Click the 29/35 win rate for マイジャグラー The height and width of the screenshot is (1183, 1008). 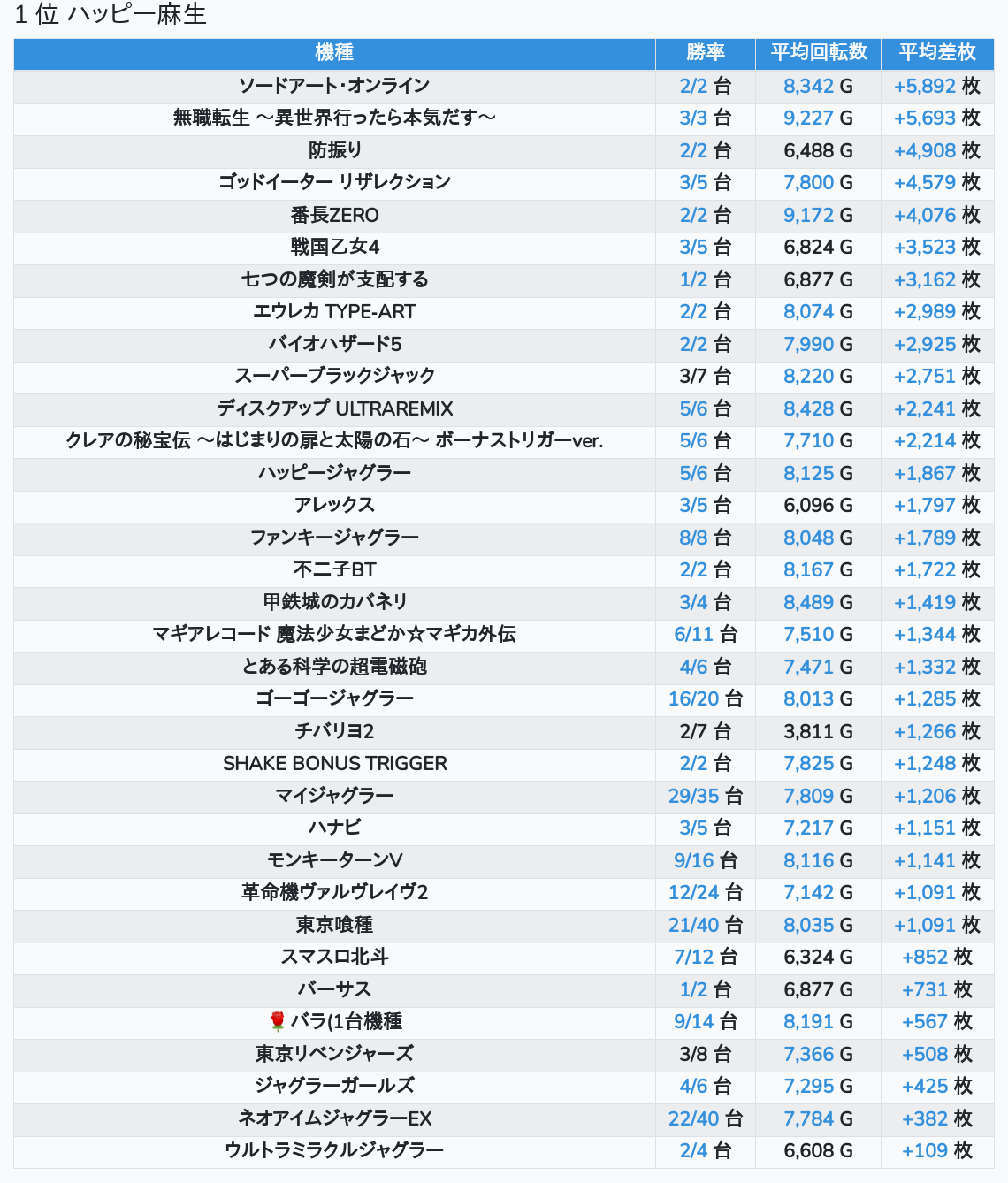point(693,796)
